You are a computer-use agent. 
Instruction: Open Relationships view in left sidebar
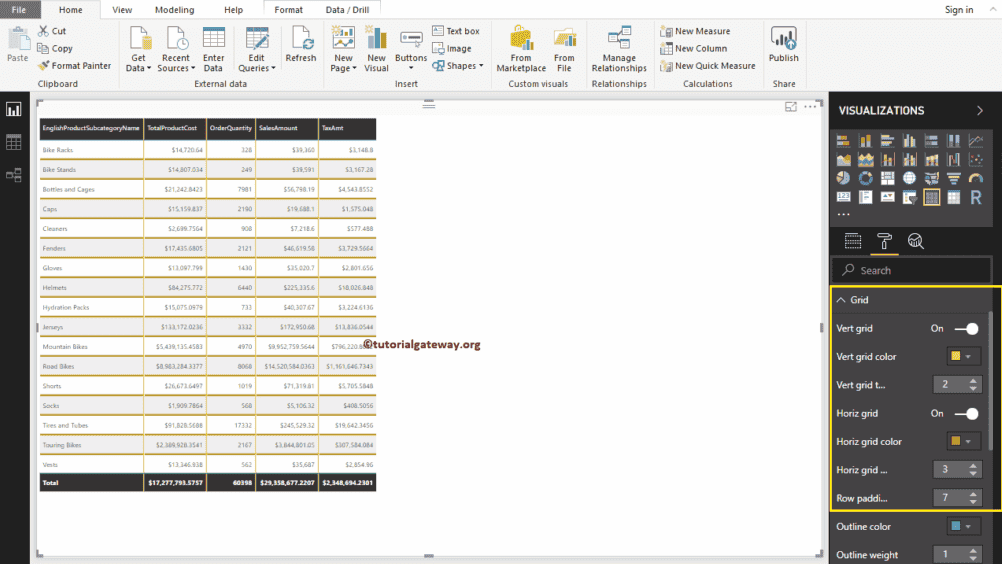click(x=13, y=174)
